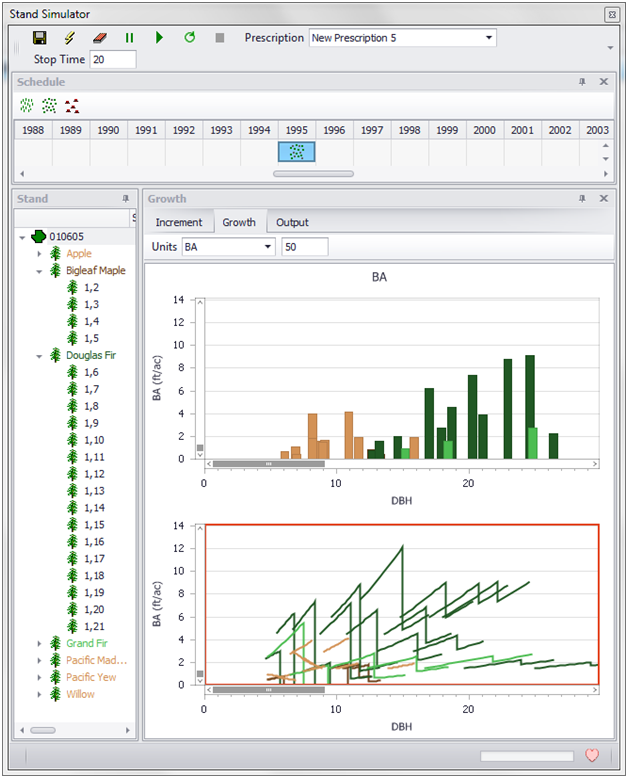Screen dimensions: 628x778
Task: Start simulation with green play button
Action: click(159, 38)
